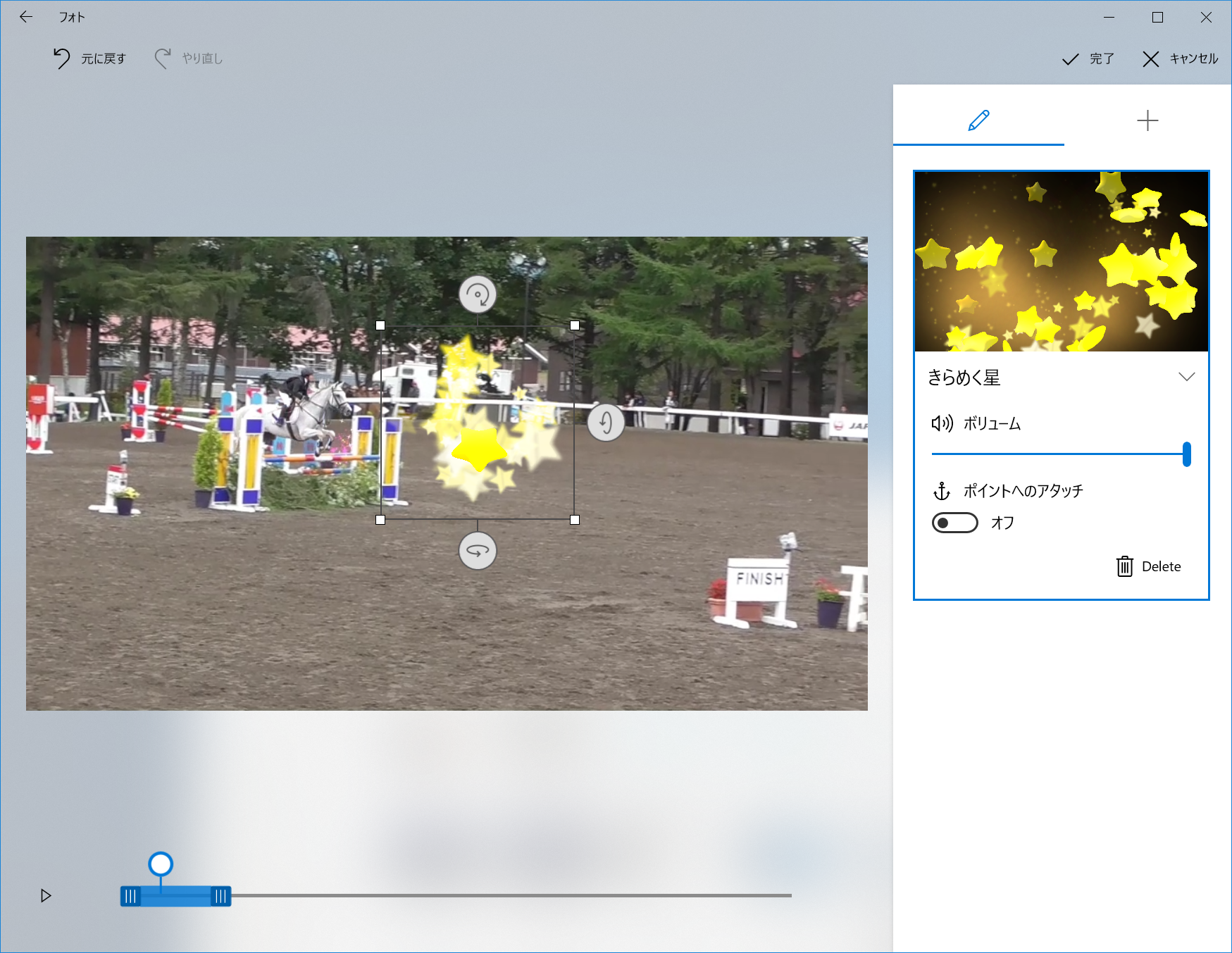Click the flip-rotate handle below the star effect
Viewport: 1232px width, 953px height.
pyautogui.click(x=478, y=551)
